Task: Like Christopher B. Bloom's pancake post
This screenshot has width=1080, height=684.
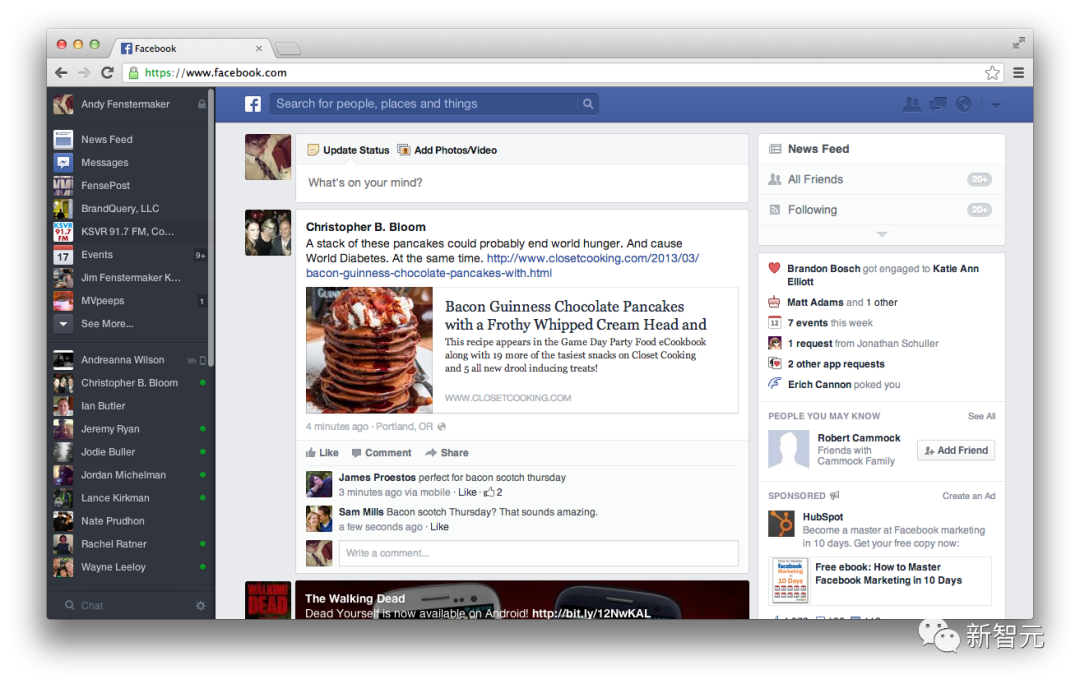Action: point(322,453)
